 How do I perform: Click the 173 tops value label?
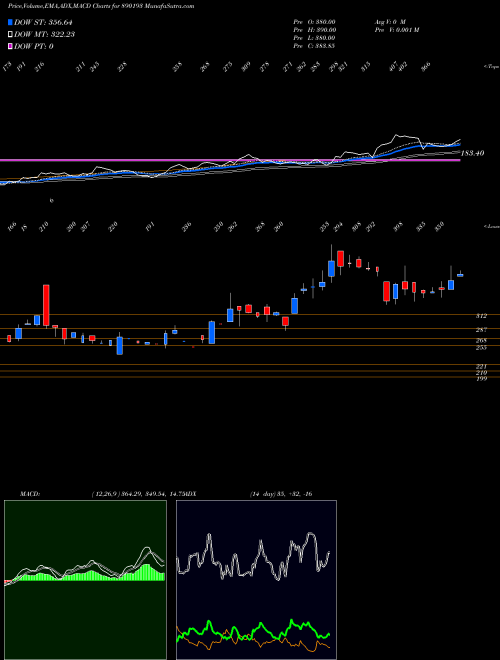(x=7, y=67)
